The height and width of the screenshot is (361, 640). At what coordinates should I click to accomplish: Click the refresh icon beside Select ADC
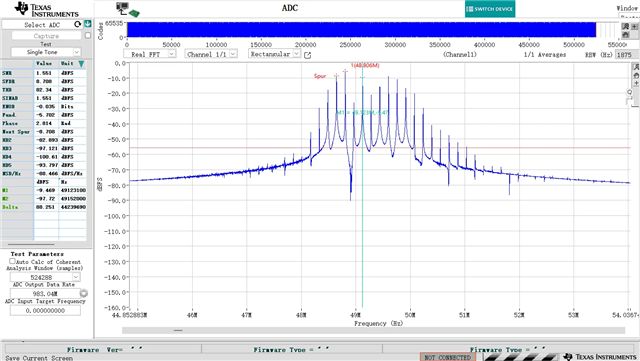coord(77,25)
